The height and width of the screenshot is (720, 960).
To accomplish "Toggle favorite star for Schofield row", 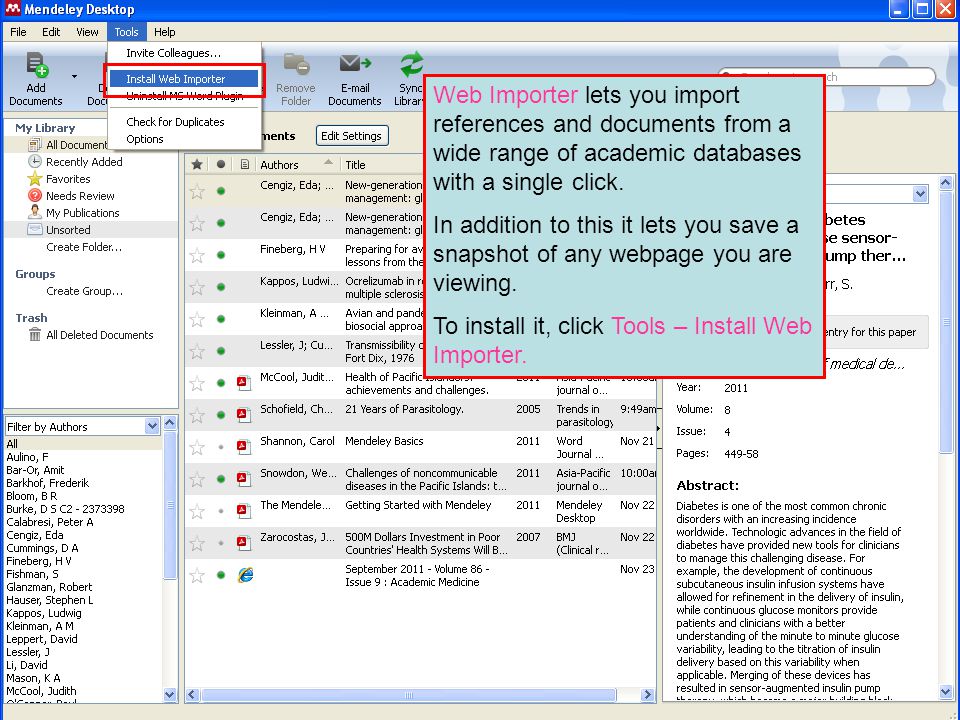I will click(x=197, y=416).
